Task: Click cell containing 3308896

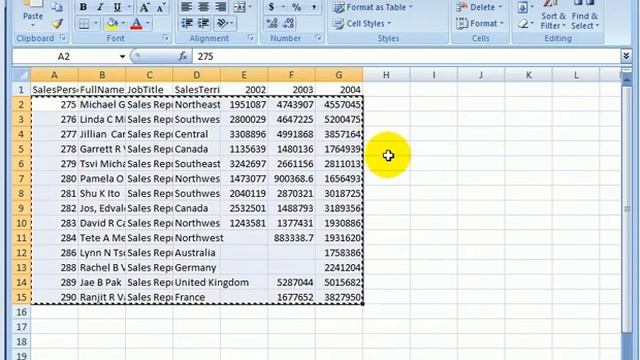Action: tap(244, 134)
